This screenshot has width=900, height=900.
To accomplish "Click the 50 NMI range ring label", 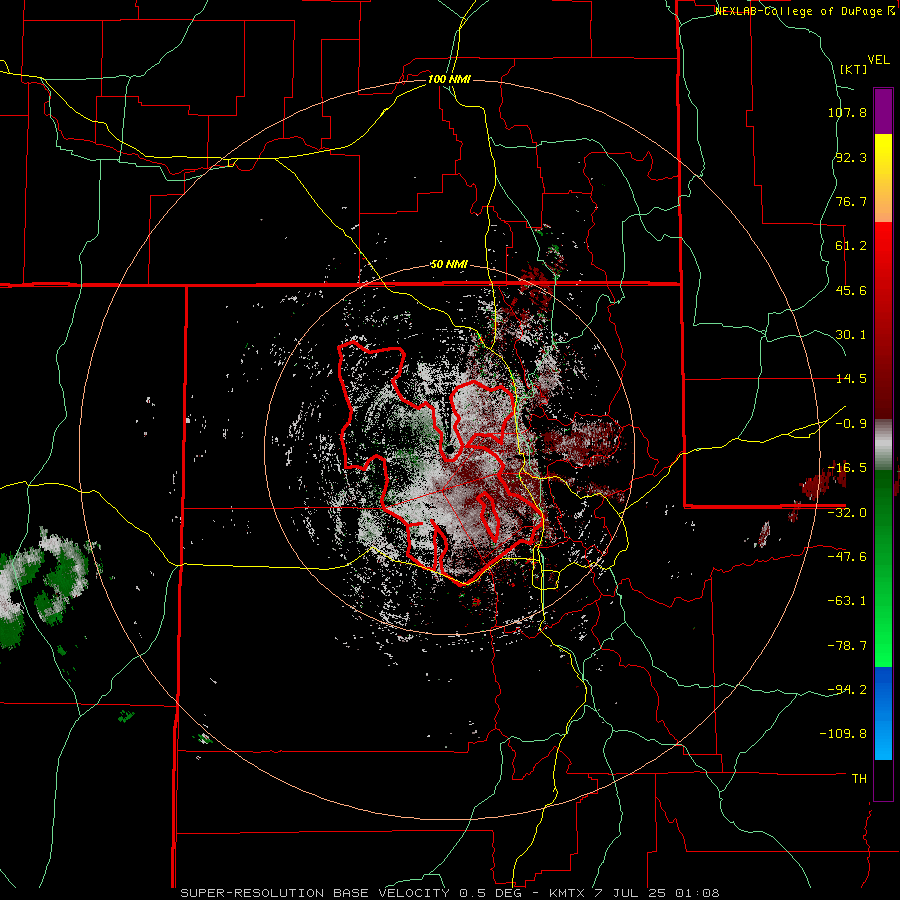I will coord(449,265).
